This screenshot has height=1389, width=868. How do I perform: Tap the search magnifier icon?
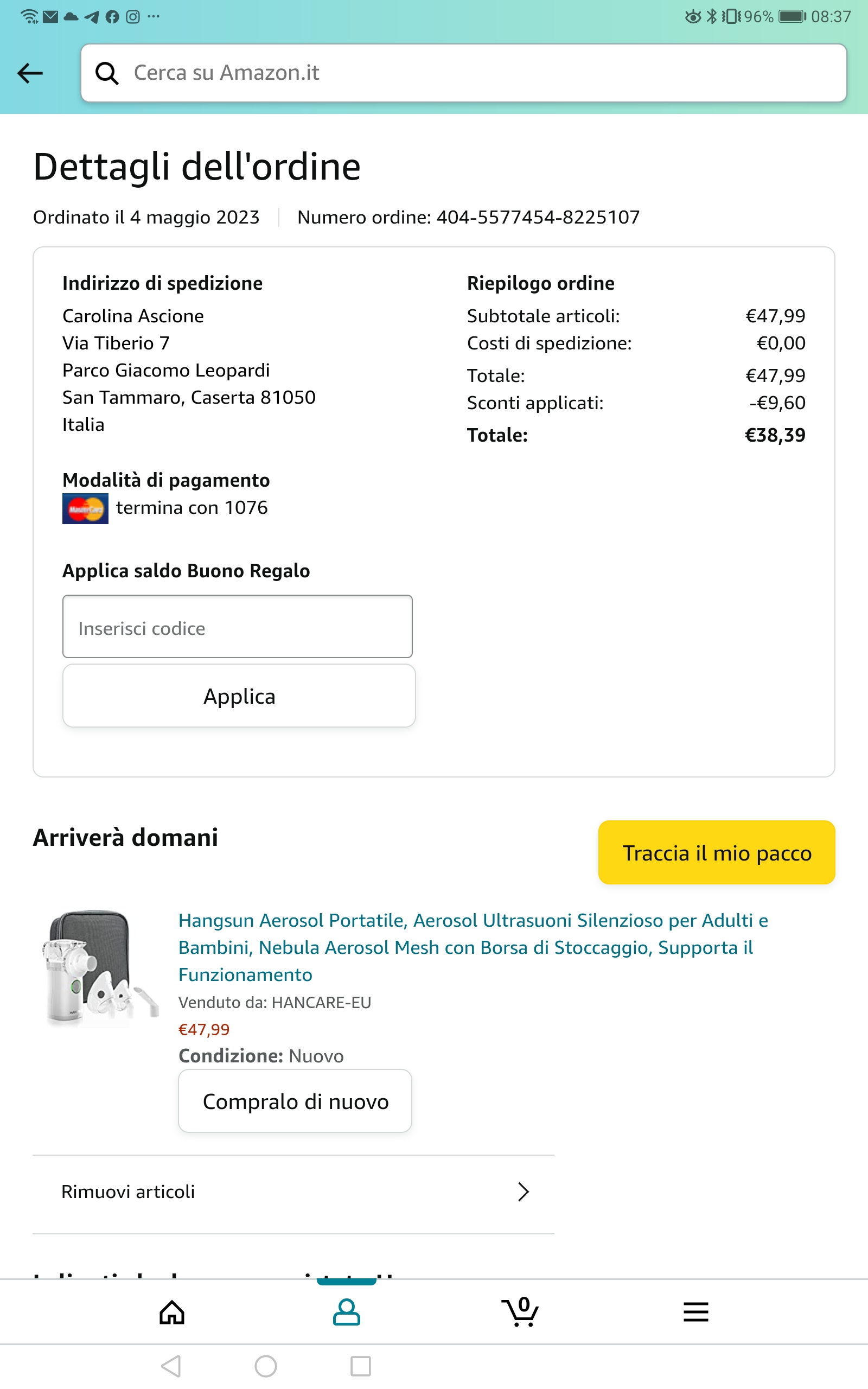[107, 73]
